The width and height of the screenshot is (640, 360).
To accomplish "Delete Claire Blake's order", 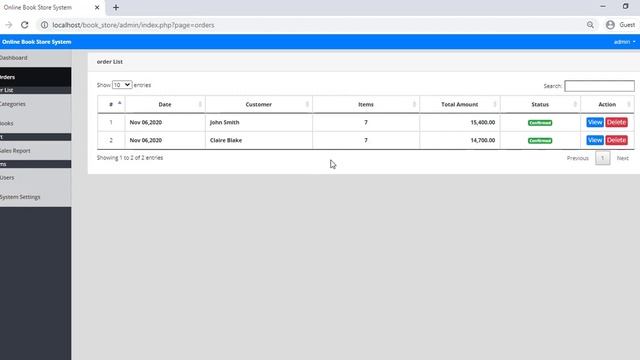I will pyautogui.click(x=616, y=140).
